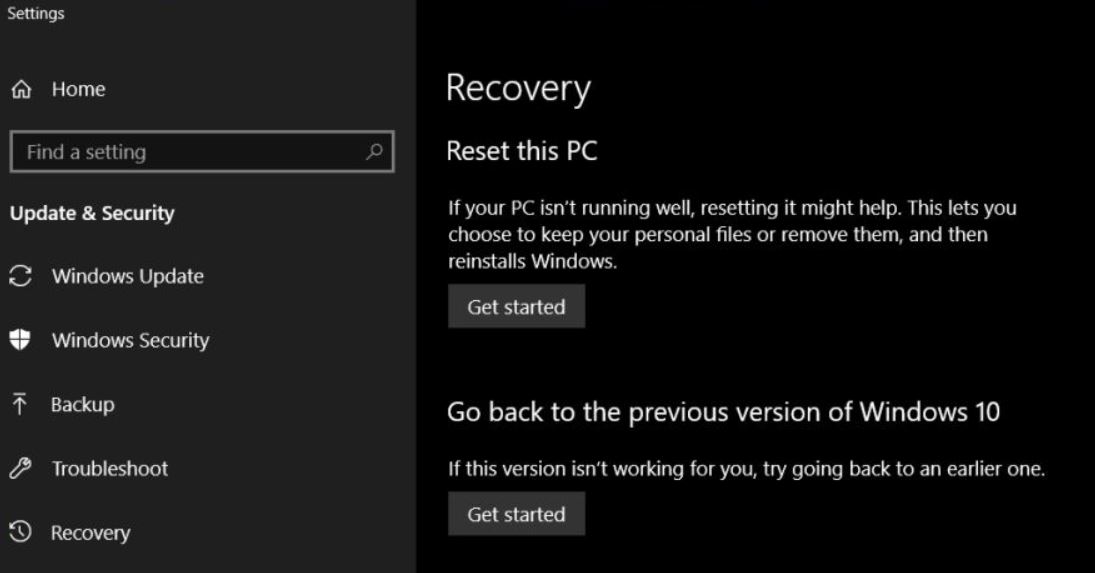
Task: Focus the Find a setting search box
Action: pos(202,151)
